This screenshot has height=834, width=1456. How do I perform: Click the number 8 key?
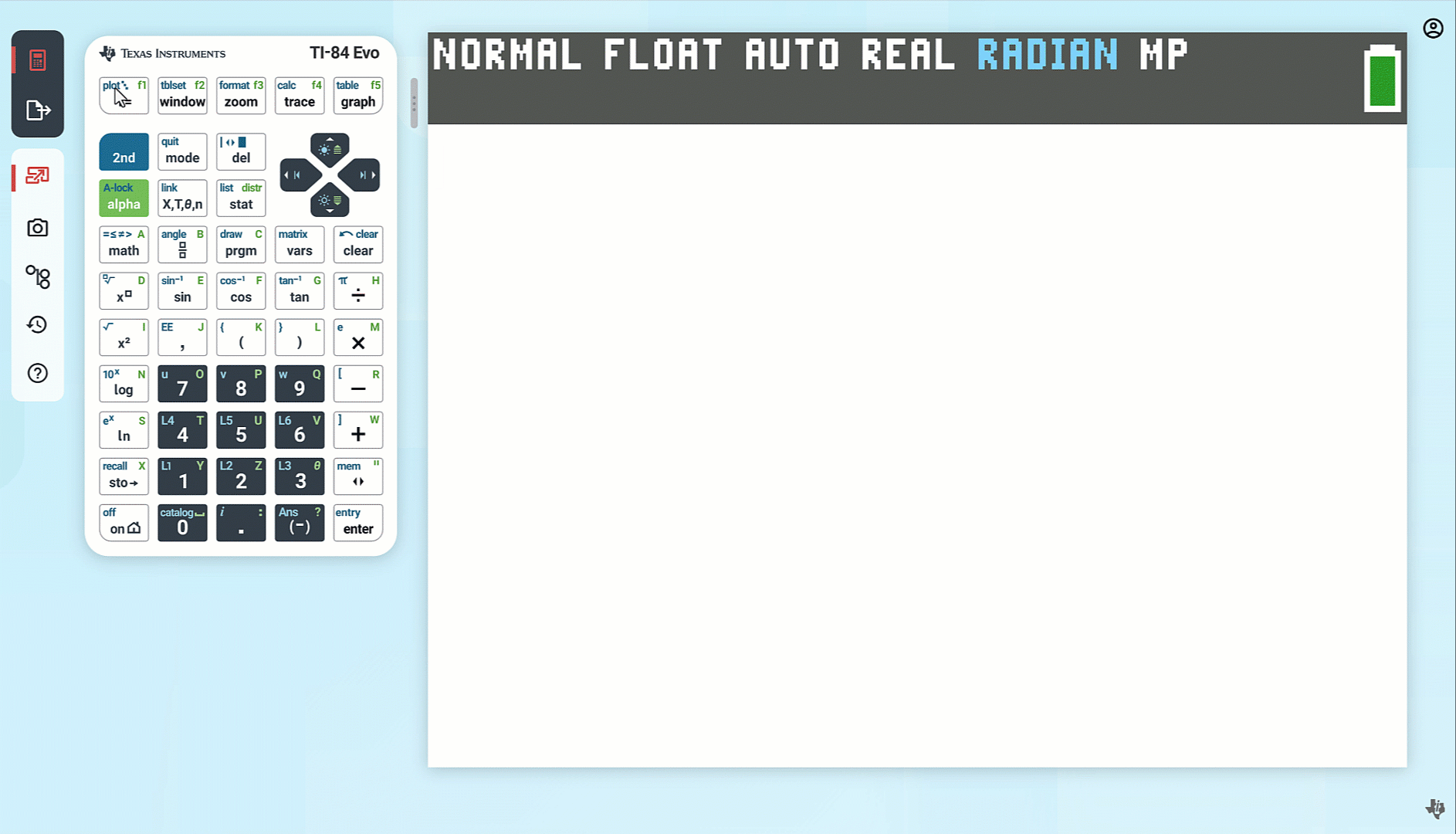point(241,384)
